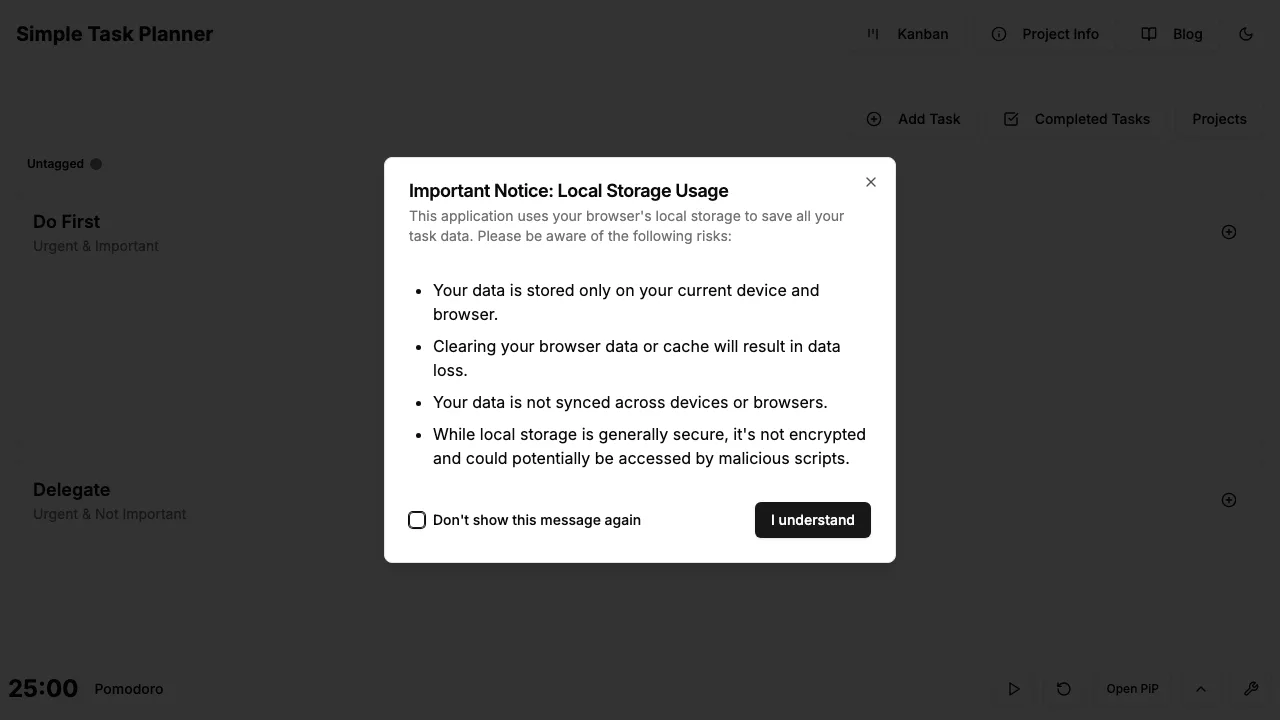Select the Untagged filter dot

[96, 164]
